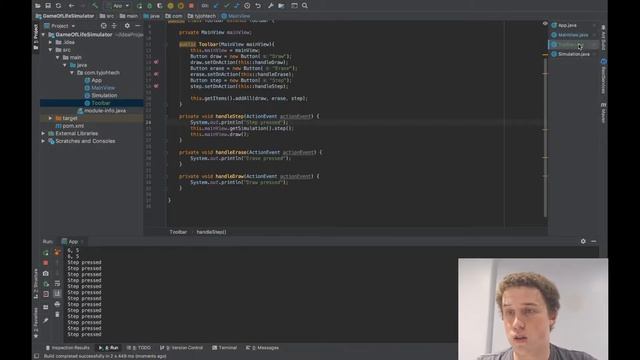Image resolution: width=640 pixels, height=360 pixels.
Task: Click the Save All toolbar icon
Action: 48,6
